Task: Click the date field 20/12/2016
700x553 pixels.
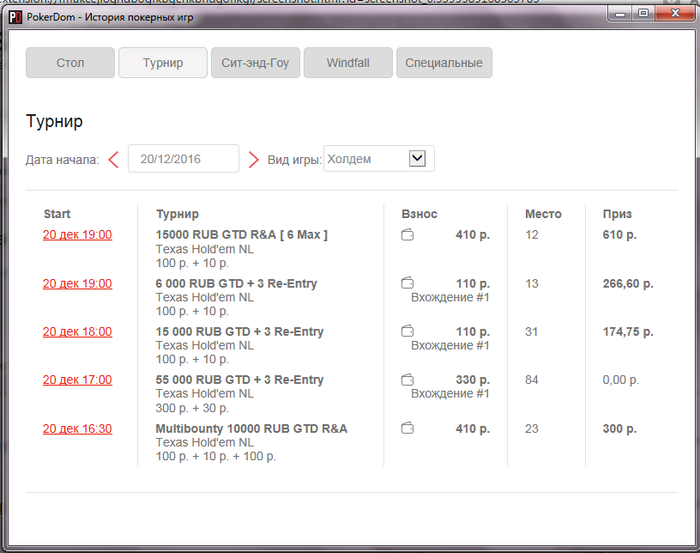Action: tap(183, 158)
